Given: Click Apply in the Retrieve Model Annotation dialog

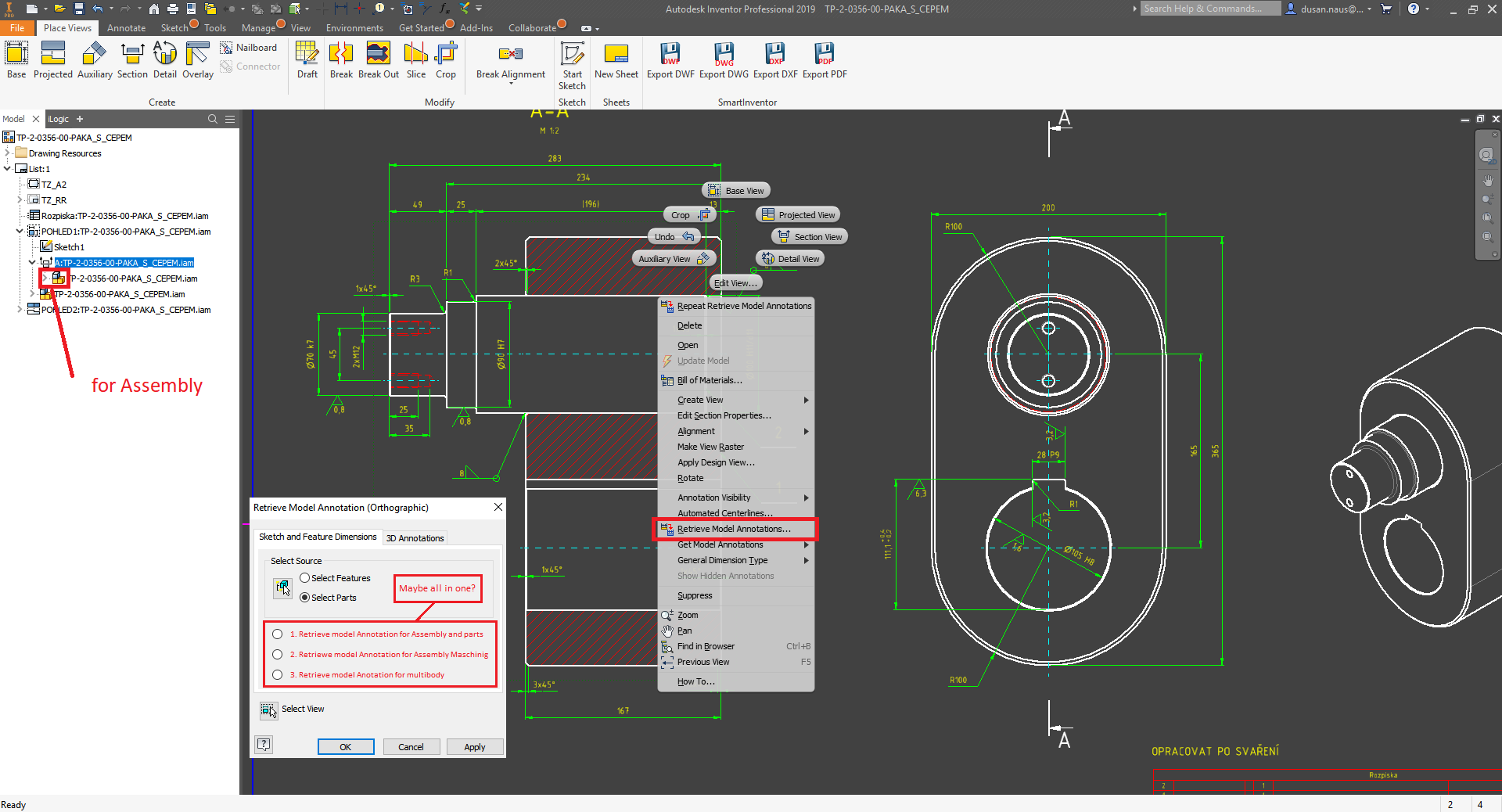Looking at the screenshot, I should coord(474,746).
